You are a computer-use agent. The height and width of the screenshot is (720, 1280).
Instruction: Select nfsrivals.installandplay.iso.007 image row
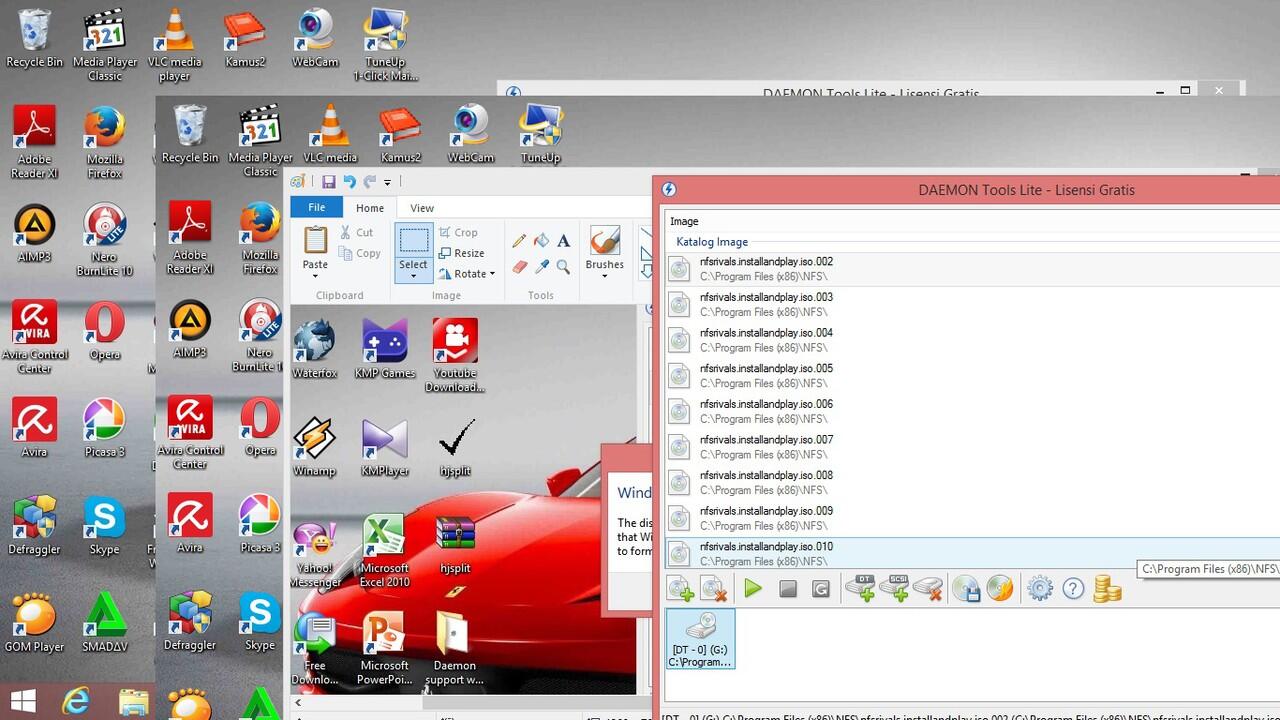pyautogui.click(x=972, y=447)
